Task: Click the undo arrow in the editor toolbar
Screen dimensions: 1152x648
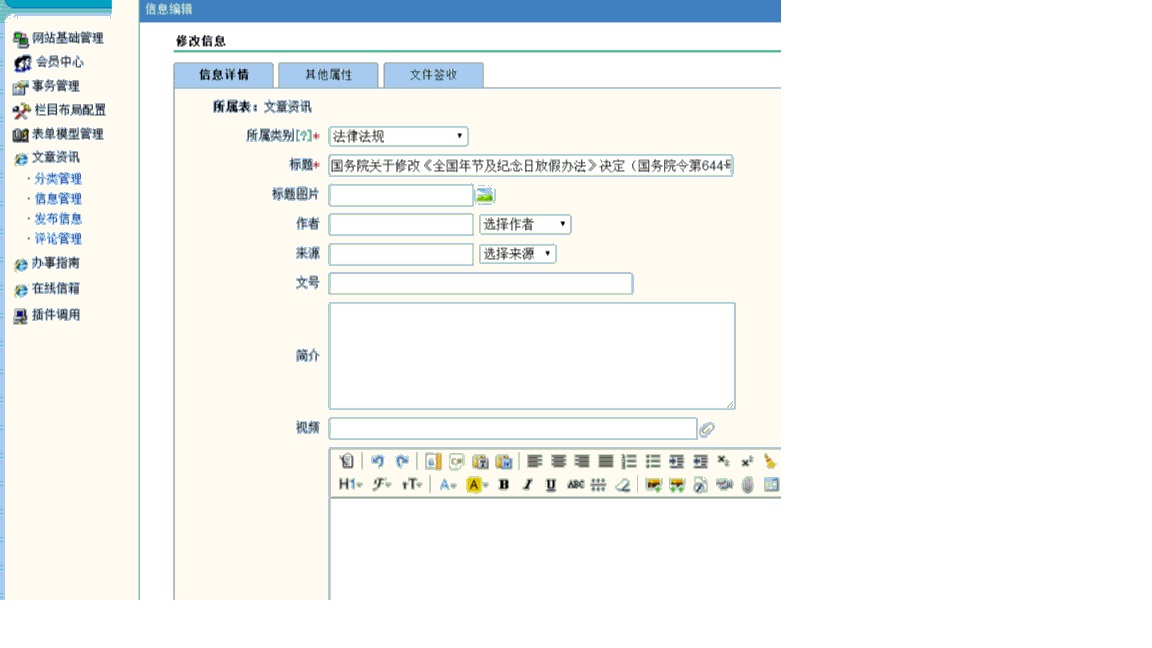Action: pos(377,461)
